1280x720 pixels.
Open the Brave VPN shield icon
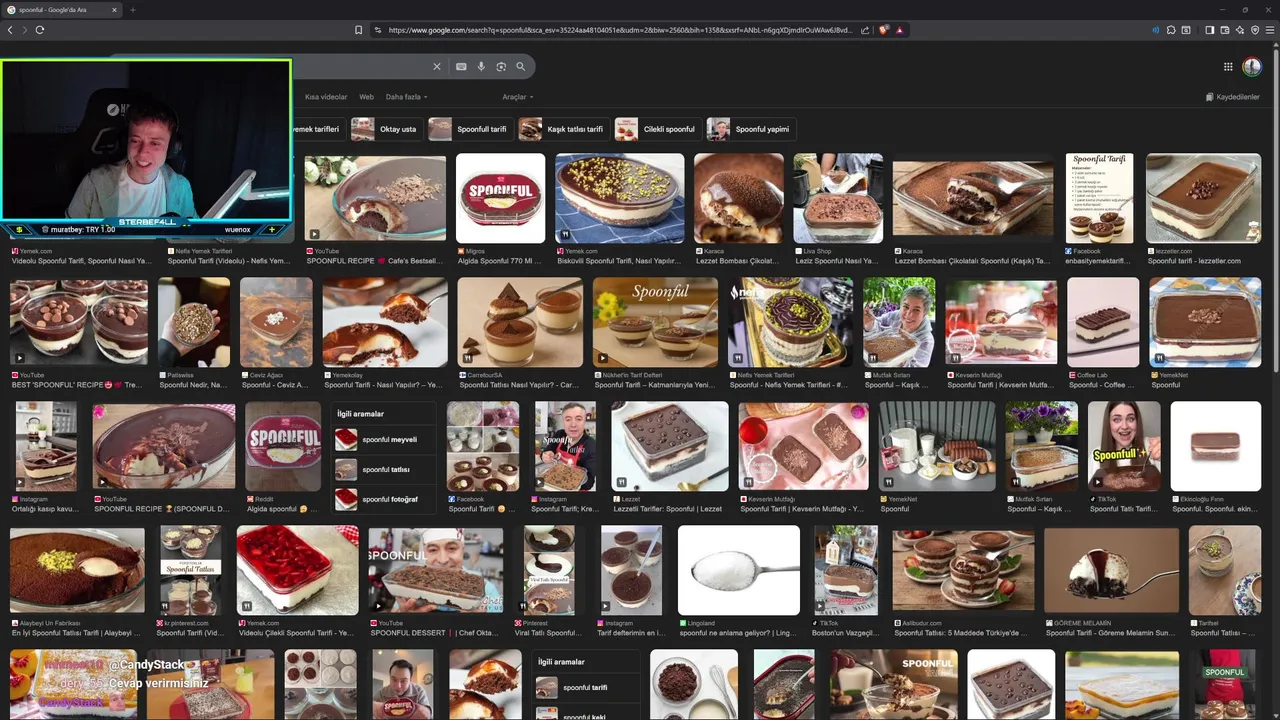[x=1255, y=30]
